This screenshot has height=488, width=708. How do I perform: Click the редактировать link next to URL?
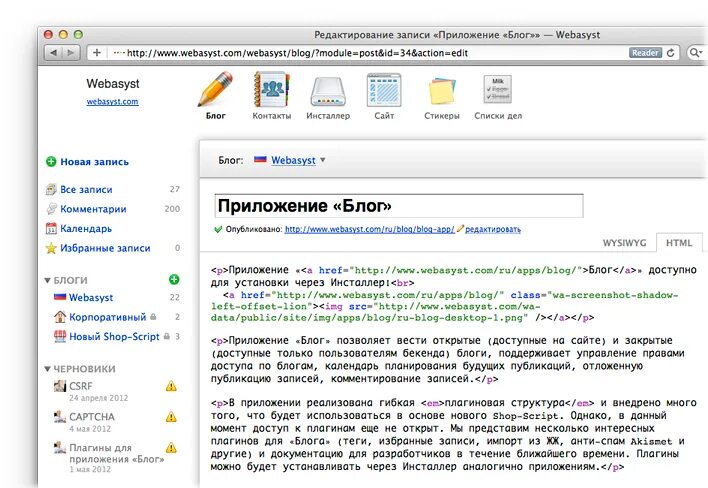[493, 229]
